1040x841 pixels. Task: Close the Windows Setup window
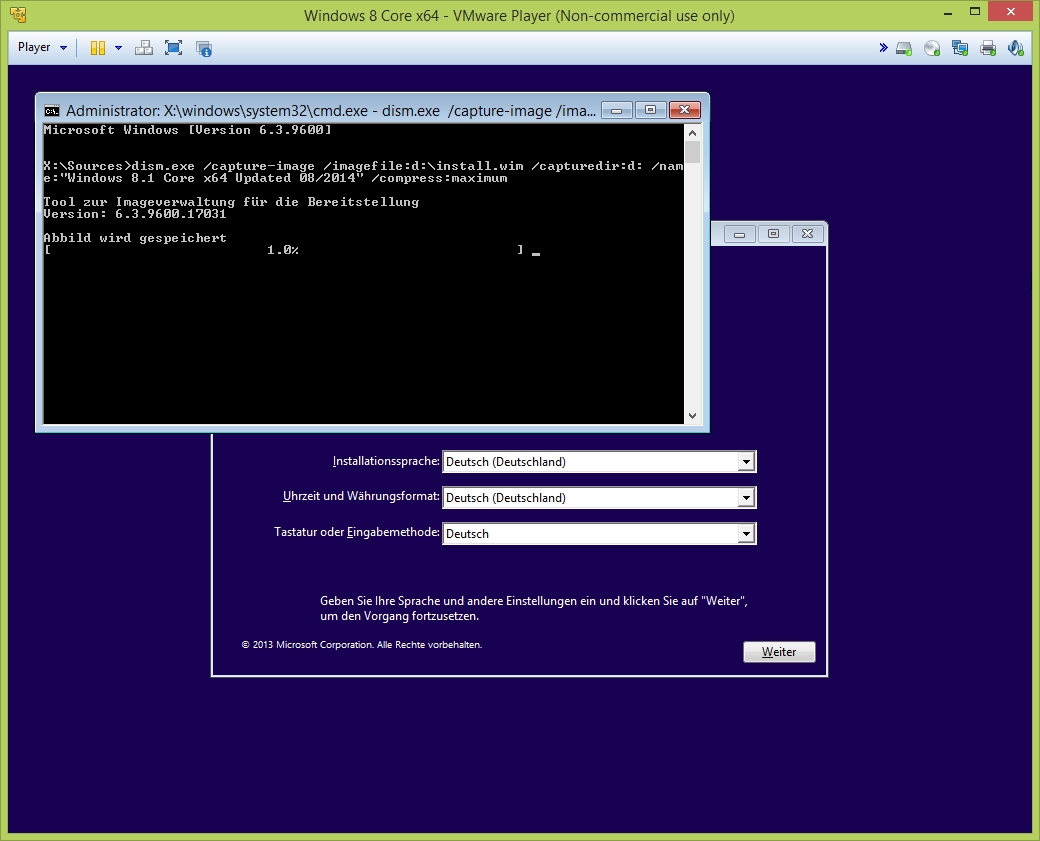[807, 234]
